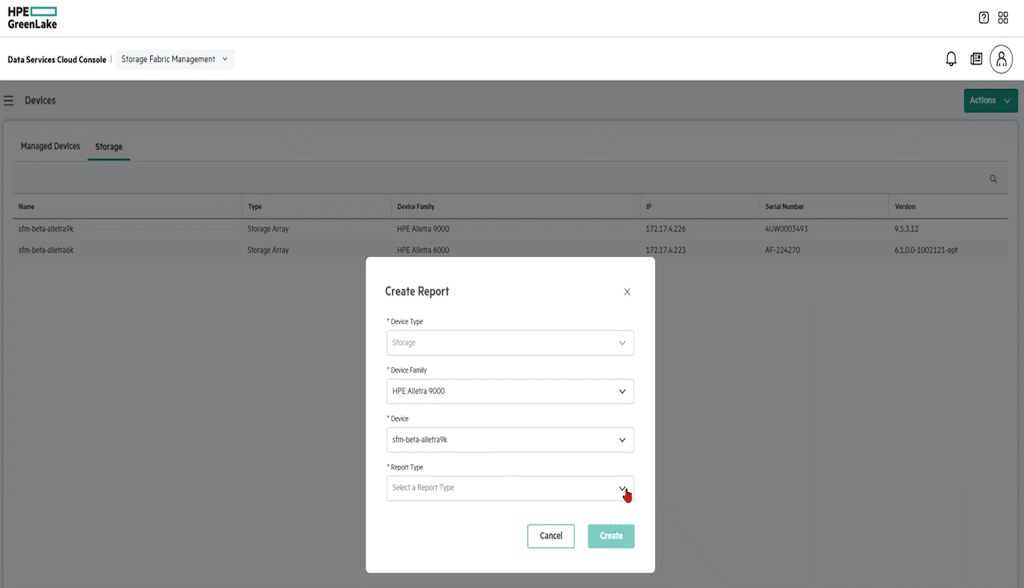
Task: Open the news feed icon
Action: pyautogui.click(x=976, y=59)
